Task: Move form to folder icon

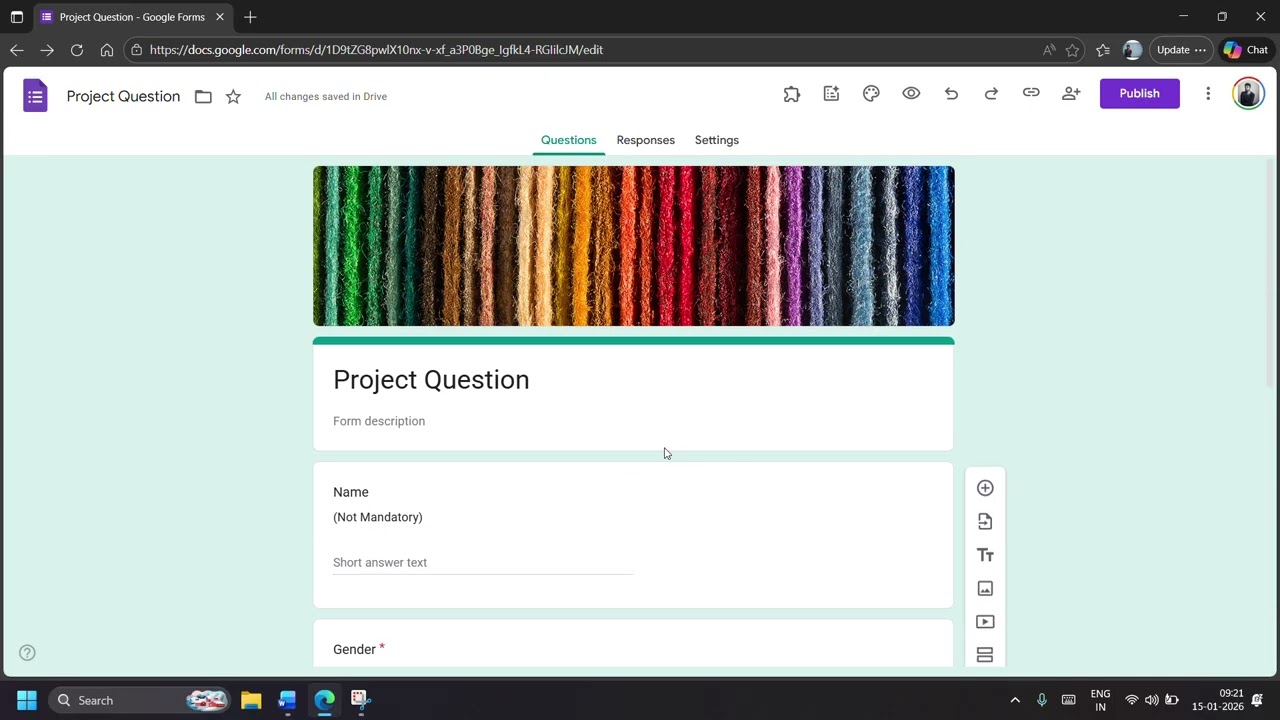Action: point(203,96)
